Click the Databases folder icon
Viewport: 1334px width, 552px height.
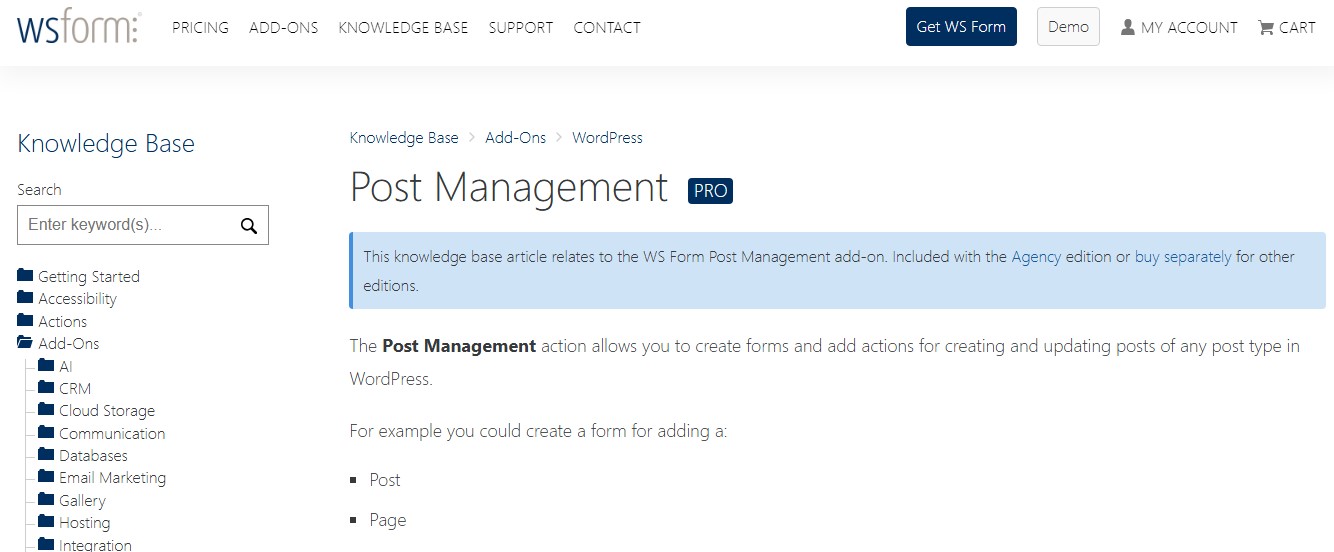point(46,454)
